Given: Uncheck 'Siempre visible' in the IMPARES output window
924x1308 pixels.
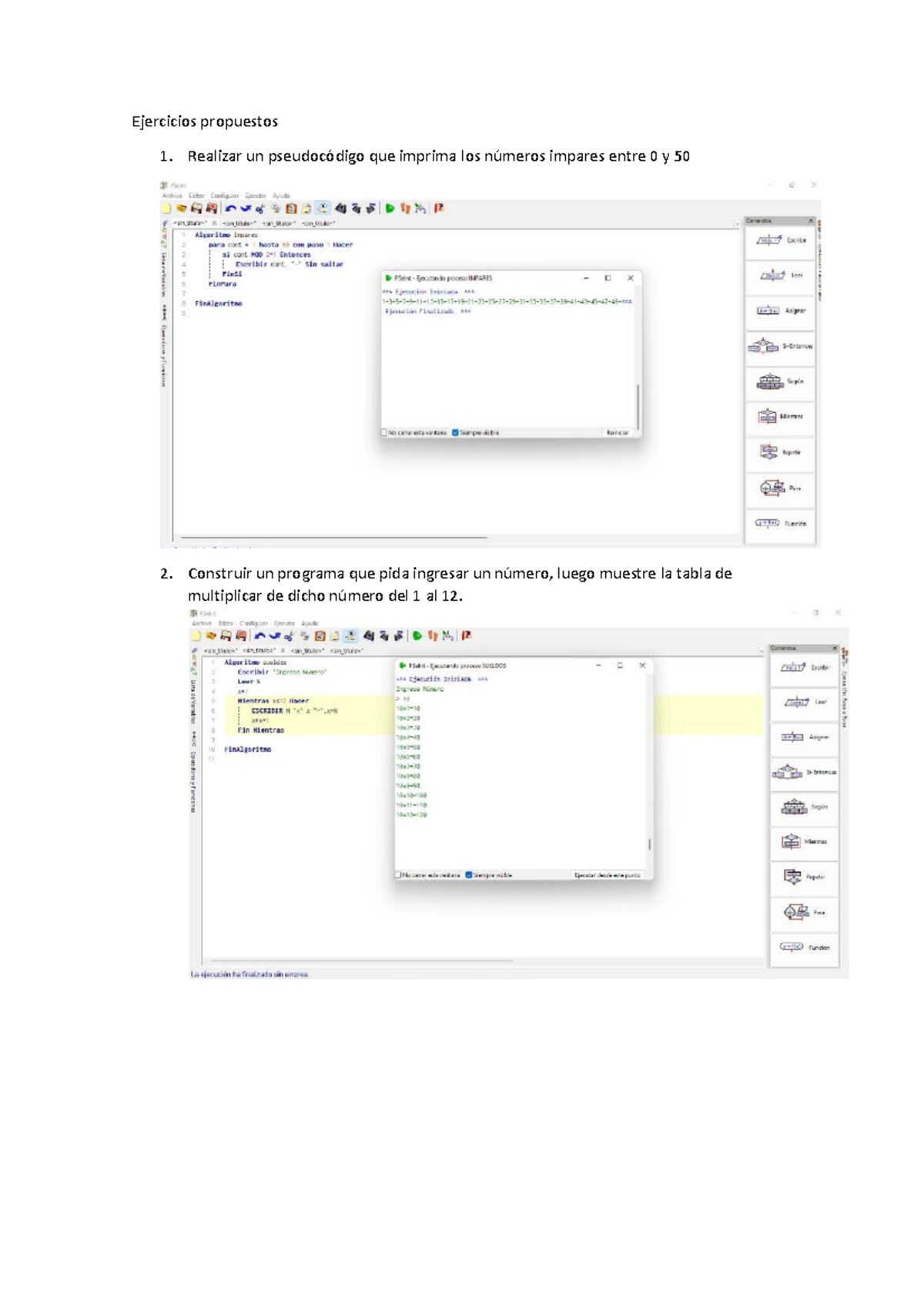Looking at the screenshot, I should click(455, 433).
